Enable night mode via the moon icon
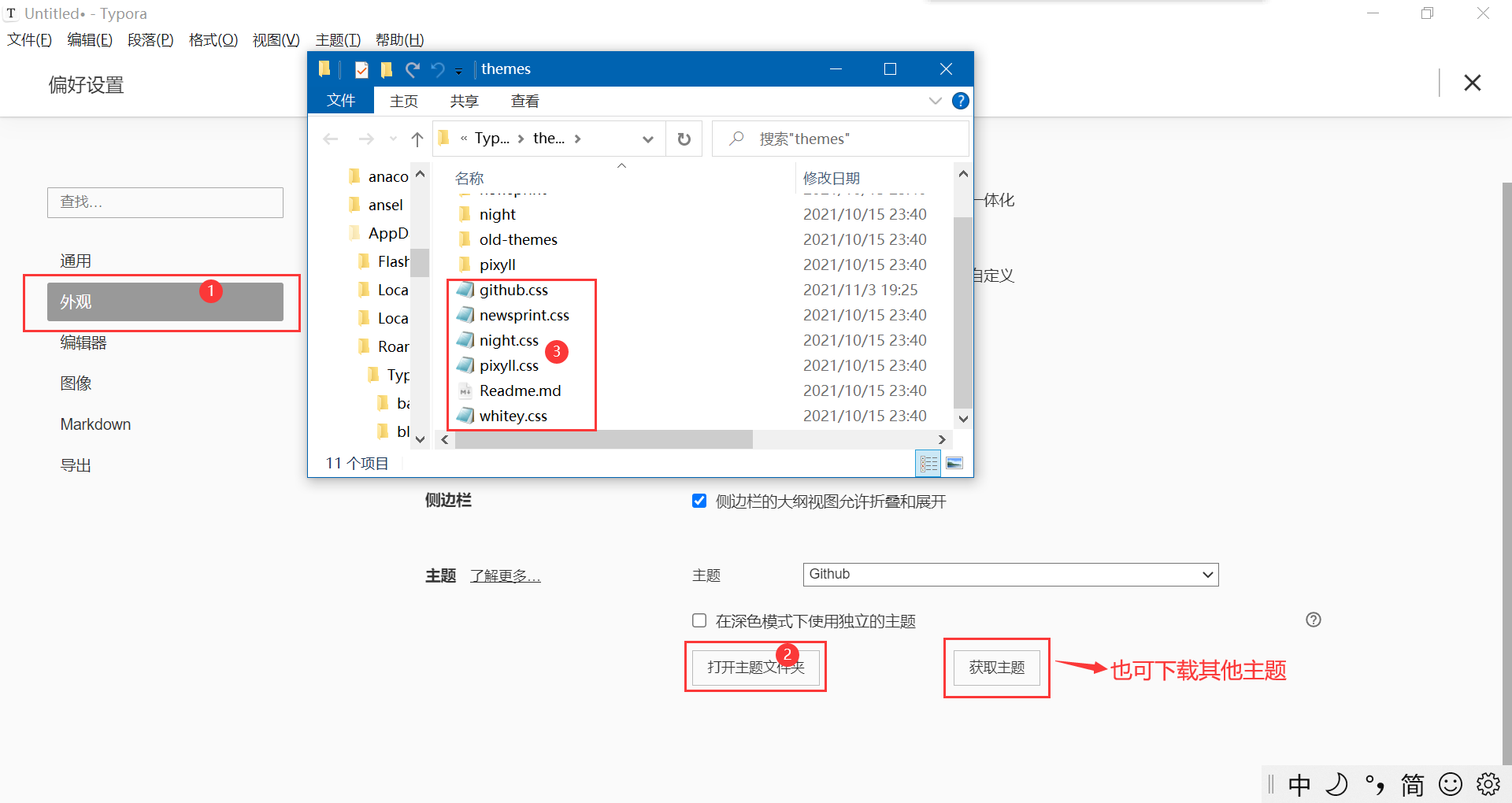 (1336, 784)
